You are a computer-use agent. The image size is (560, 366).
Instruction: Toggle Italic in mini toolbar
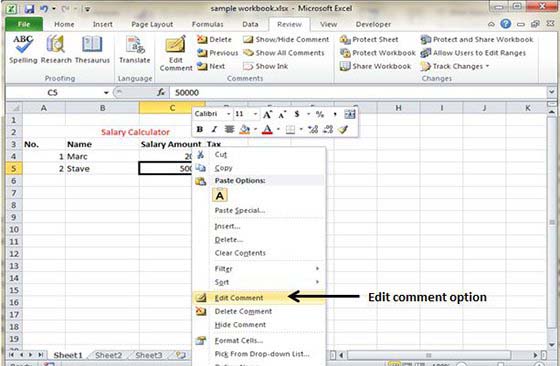214,129
